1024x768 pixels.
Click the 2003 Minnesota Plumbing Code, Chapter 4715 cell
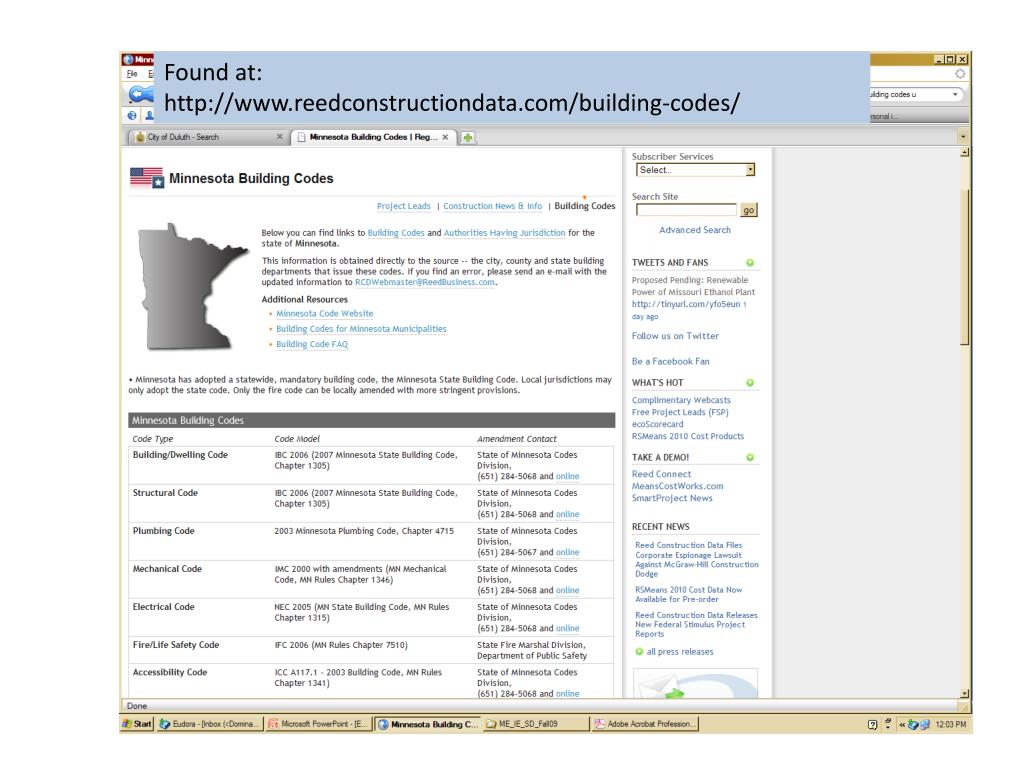pos(364,531)
